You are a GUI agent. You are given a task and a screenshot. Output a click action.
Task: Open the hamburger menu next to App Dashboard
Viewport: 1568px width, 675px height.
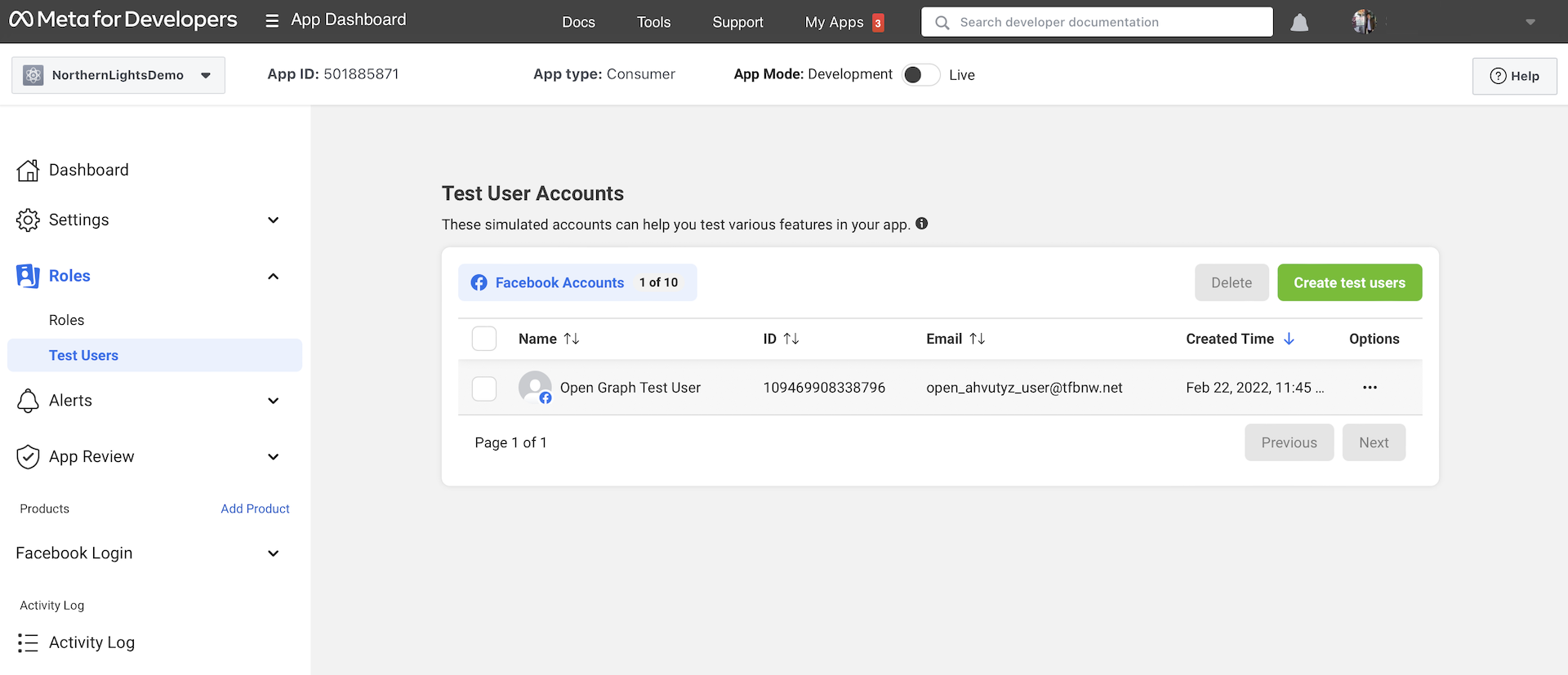[272, 20]
